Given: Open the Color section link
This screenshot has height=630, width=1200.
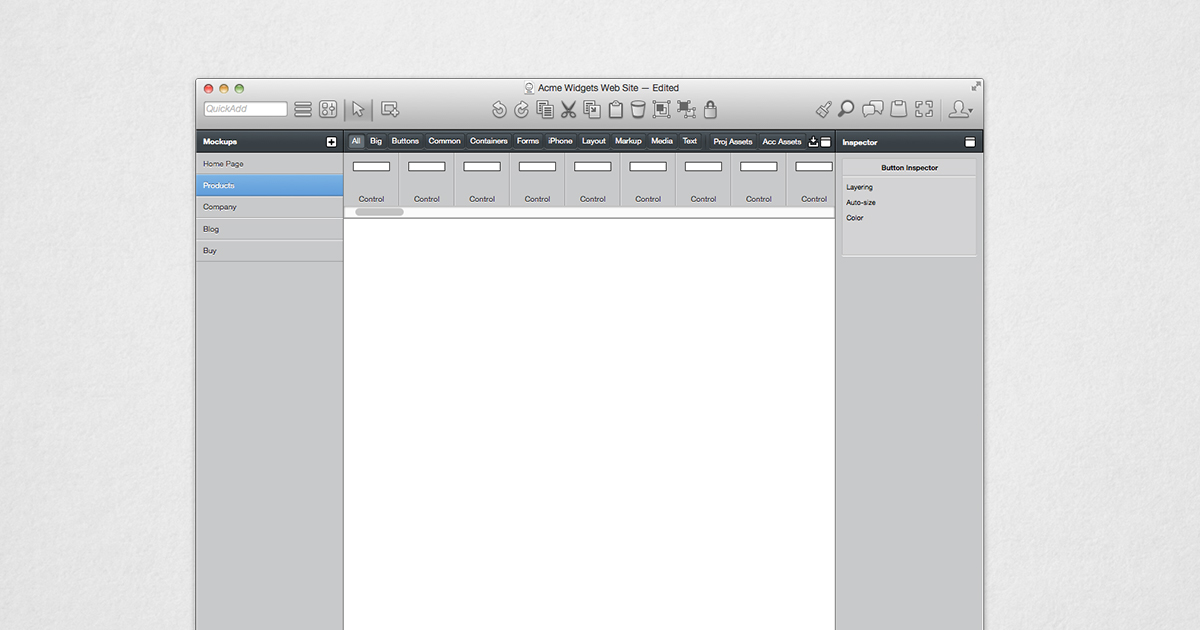Looking at the screenshot, I should pos(854,217).
